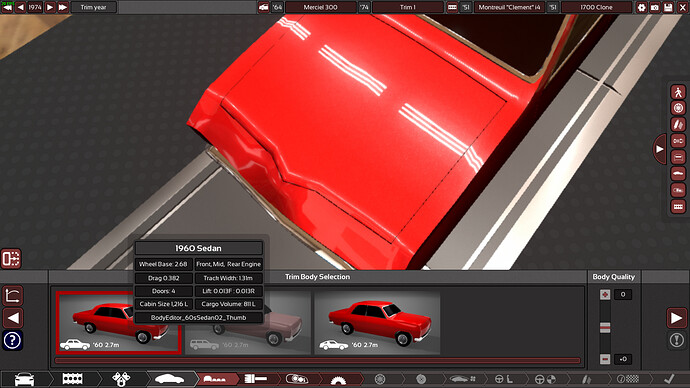Click the Body Quality top value field
The width and height of the screenshot is (690, 388).
tap(623, 294)
